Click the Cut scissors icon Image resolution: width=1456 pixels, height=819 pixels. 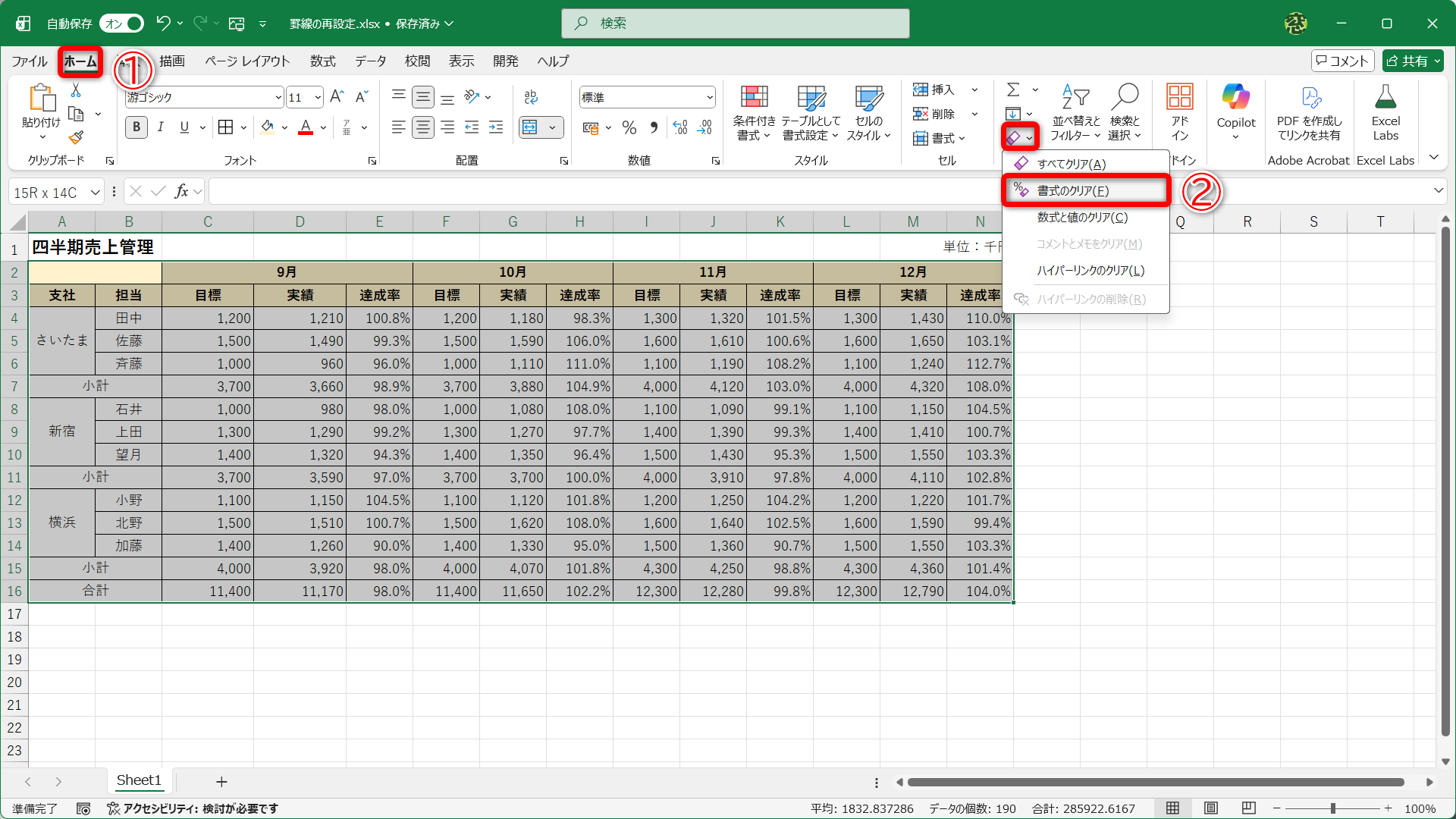[x=76, y=90]
